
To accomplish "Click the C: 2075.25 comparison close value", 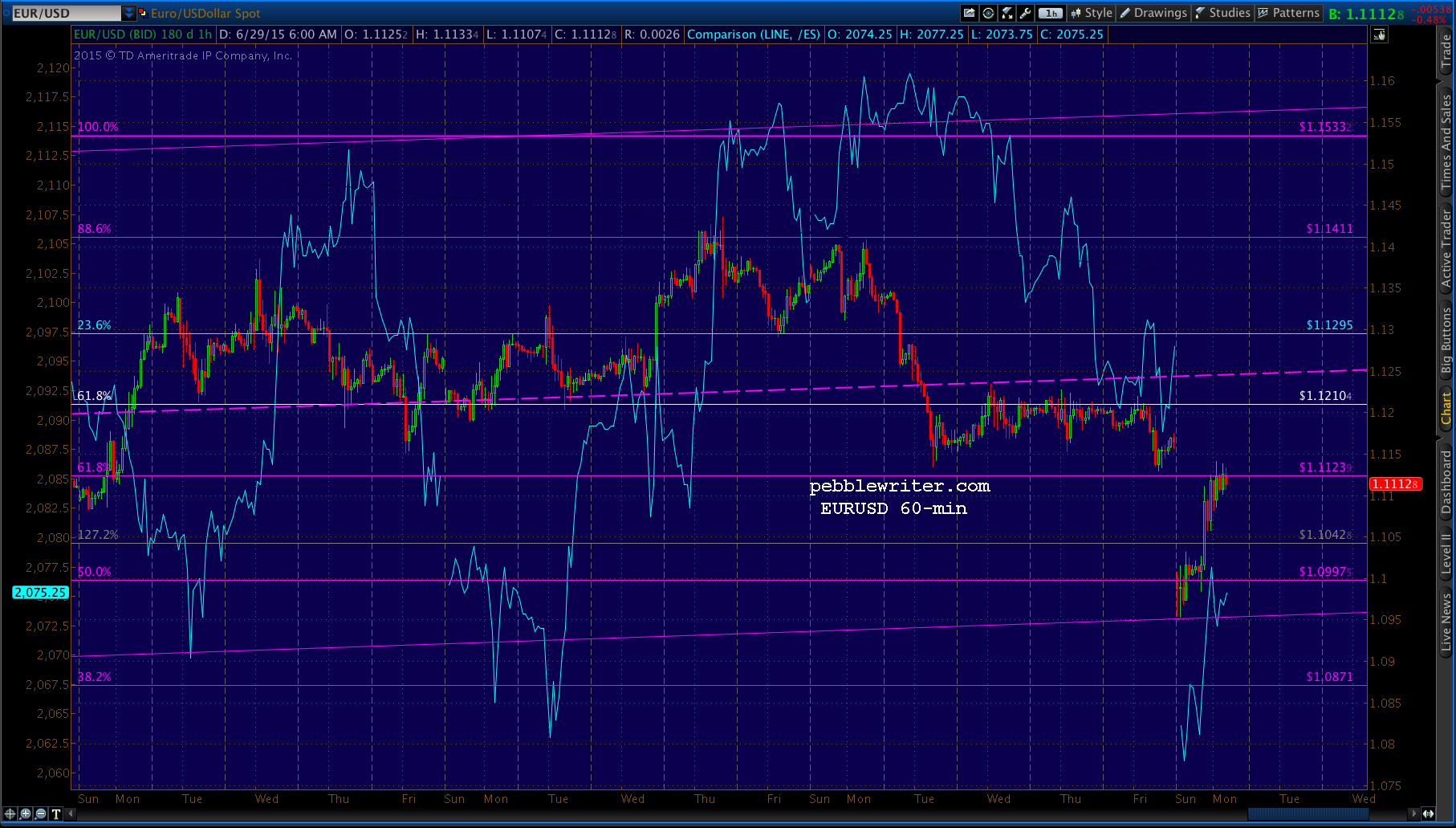I will pos(1072,35).
